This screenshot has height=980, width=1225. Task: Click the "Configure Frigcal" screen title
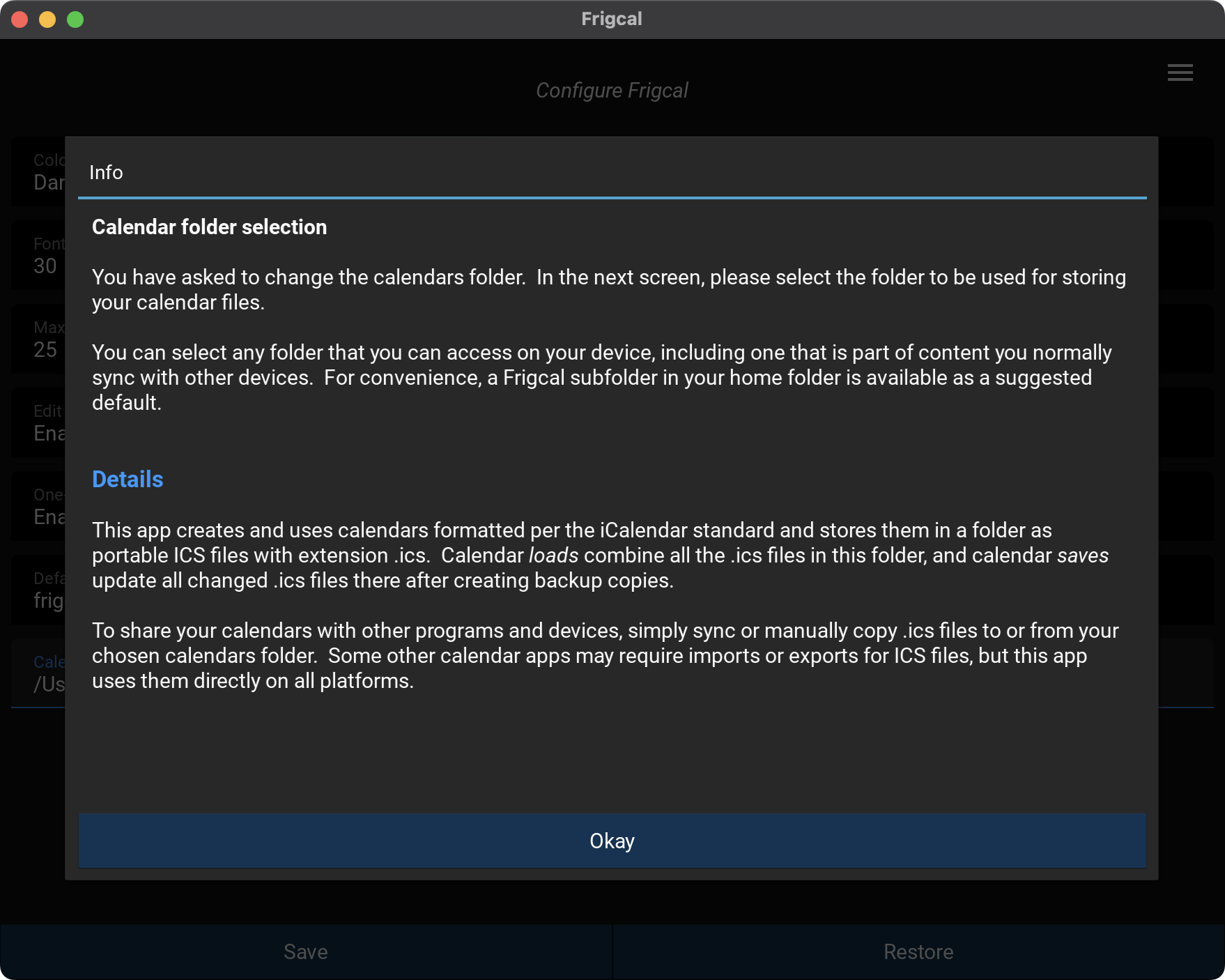[x=612, y=91]
